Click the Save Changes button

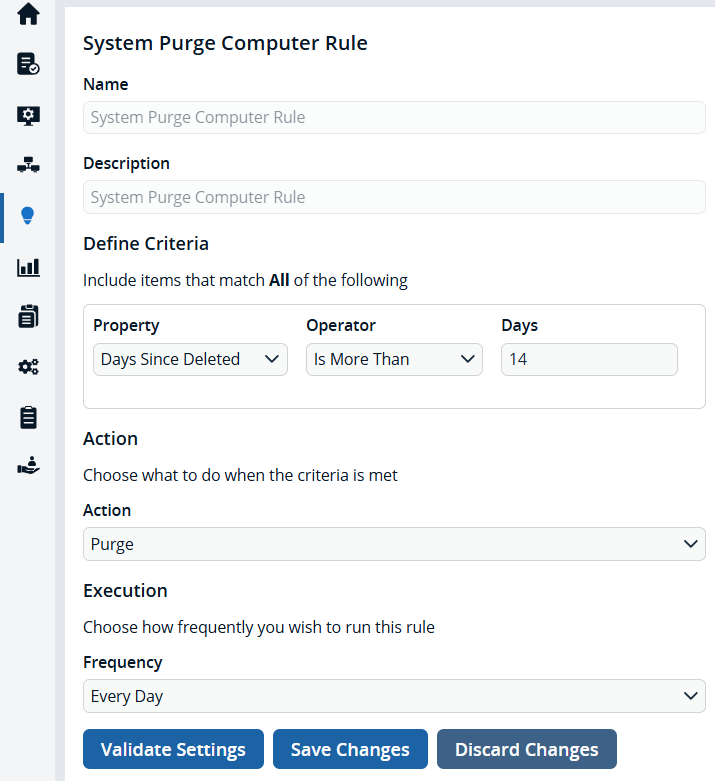pos(350,749)
